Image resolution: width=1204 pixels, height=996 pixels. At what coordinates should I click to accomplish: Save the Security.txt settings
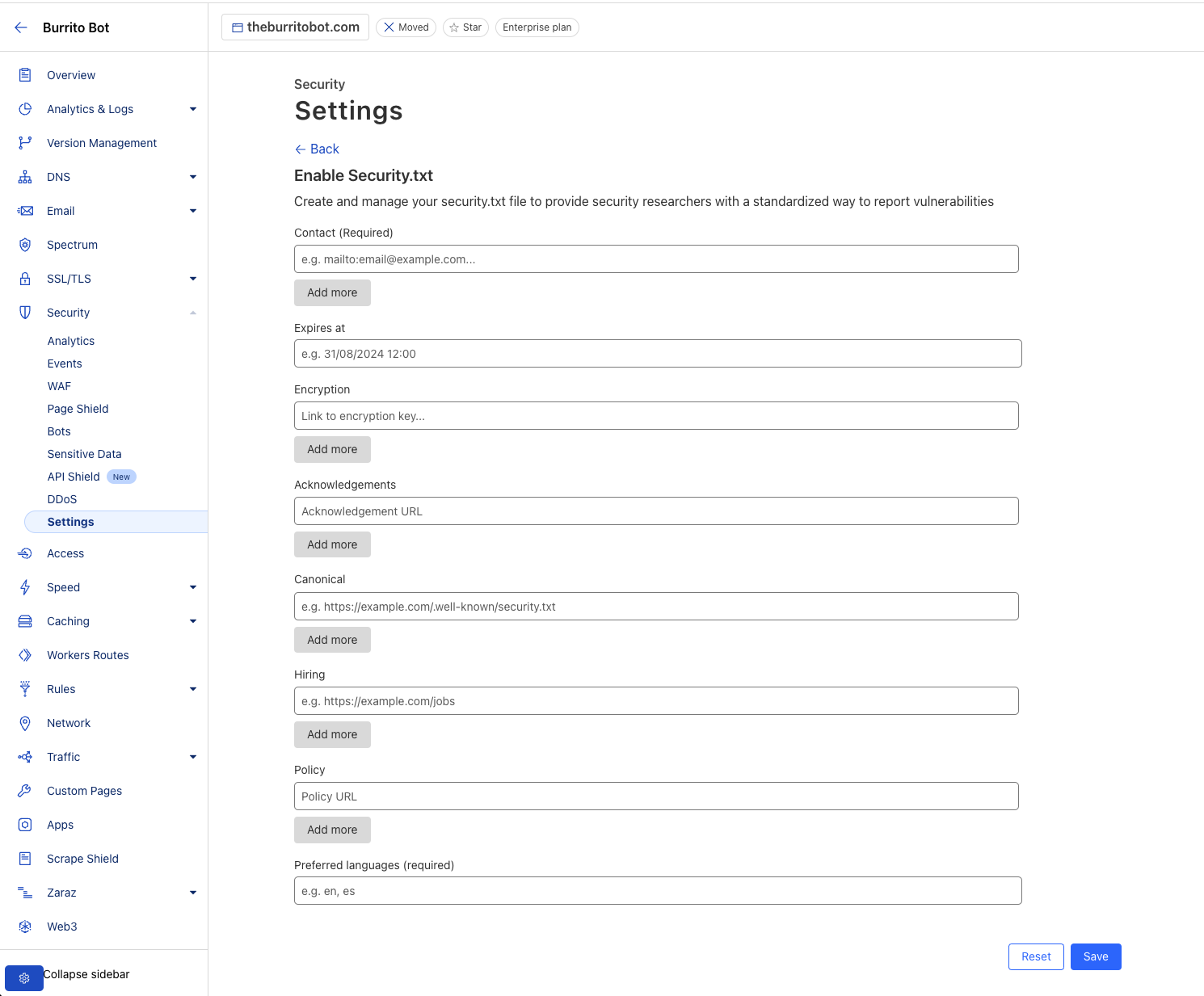pos(1096,956)
